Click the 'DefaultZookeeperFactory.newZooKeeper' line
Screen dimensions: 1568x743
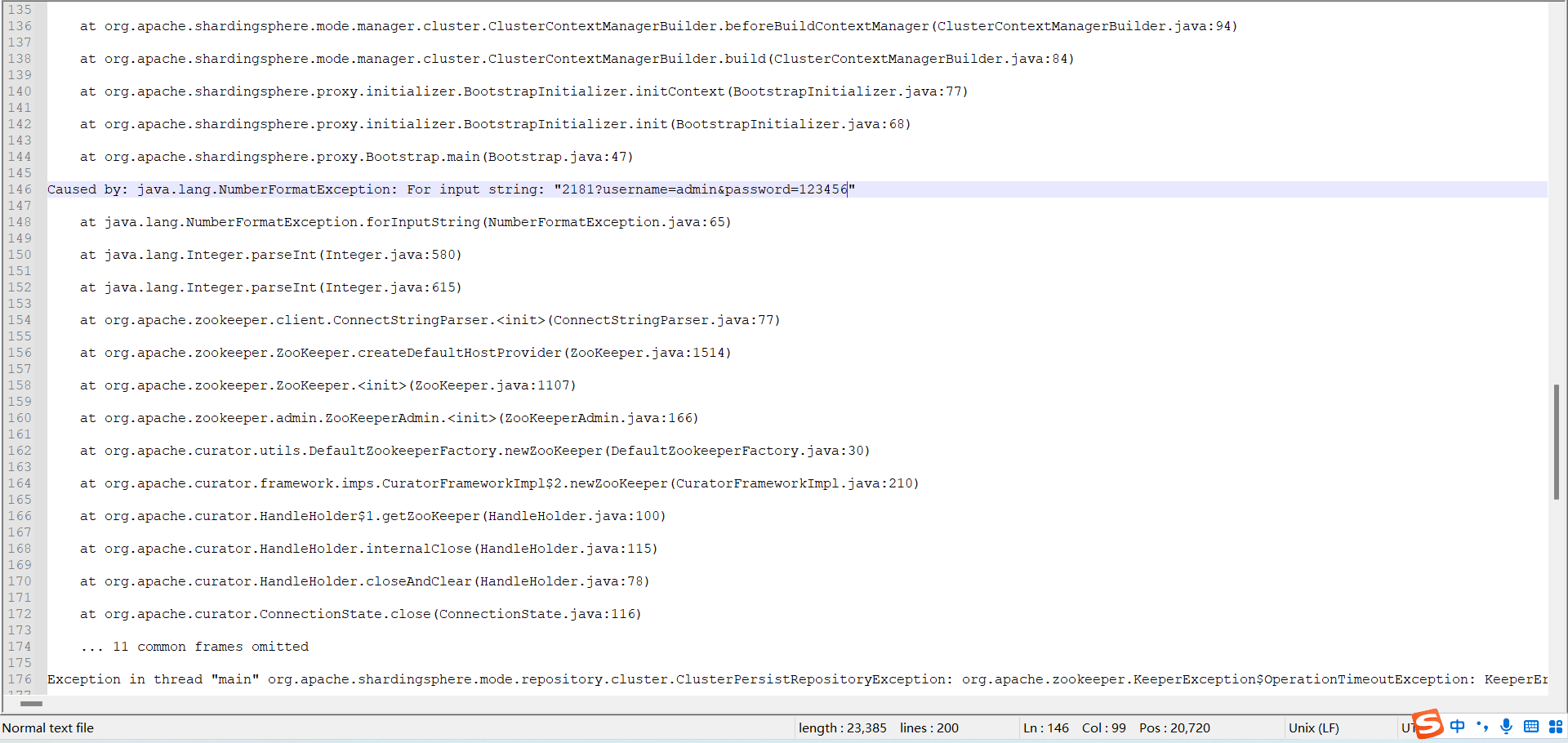(x=474, y=451)
